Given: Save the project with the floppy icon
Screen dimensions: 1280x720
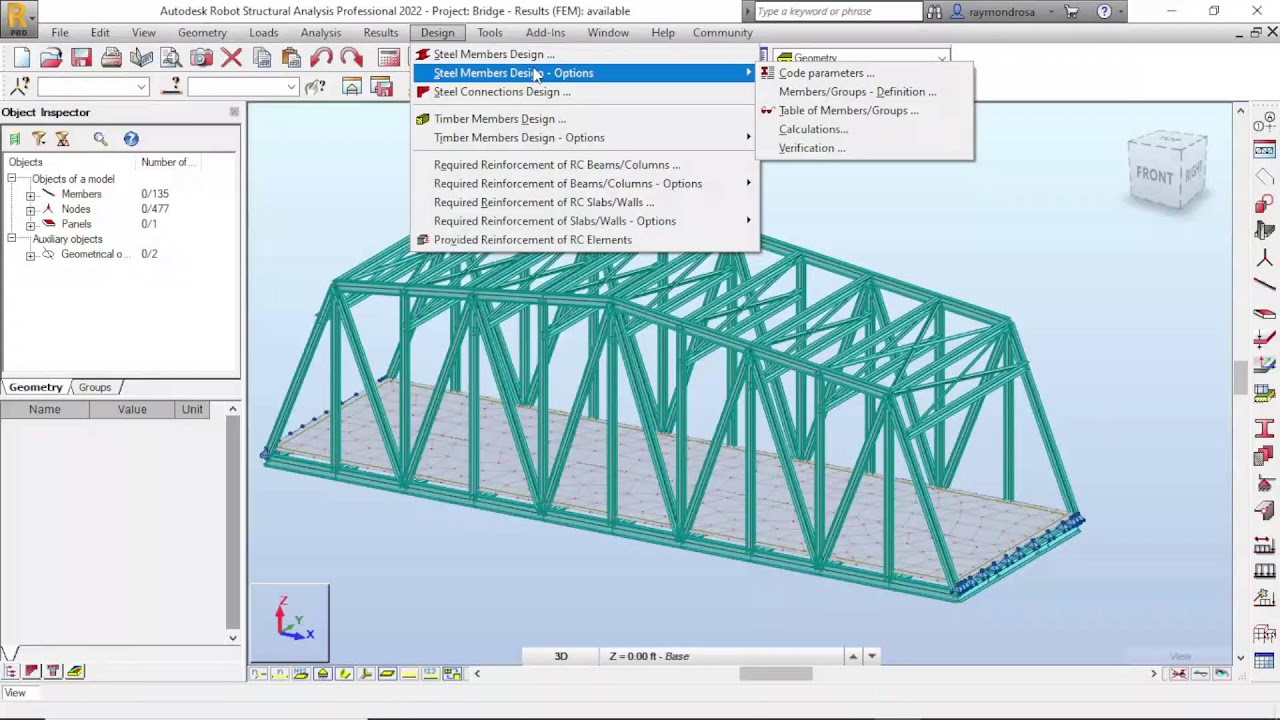Looking at the screenshot, I should pos(81,58).
